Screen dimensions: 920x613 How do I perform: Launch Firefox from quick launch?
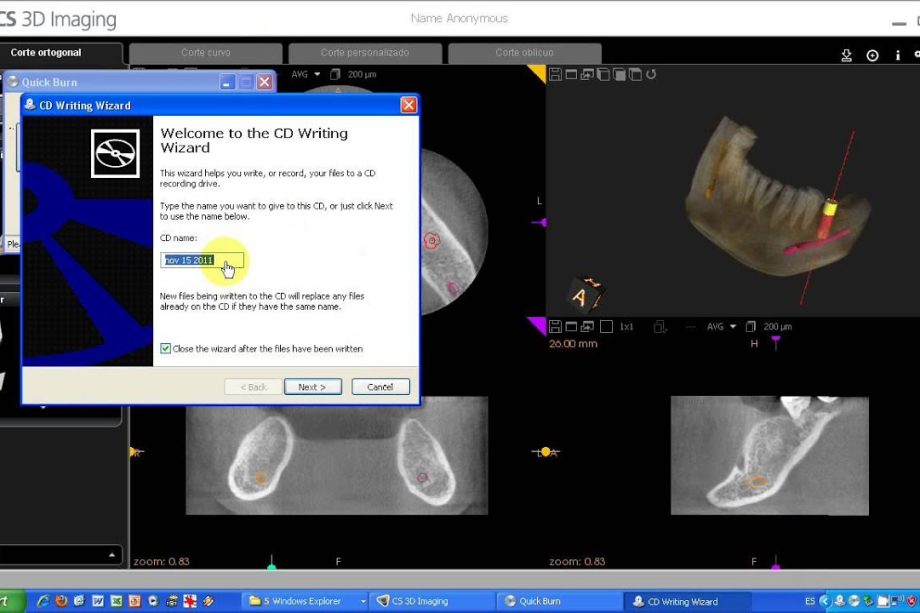pos(61,601)
